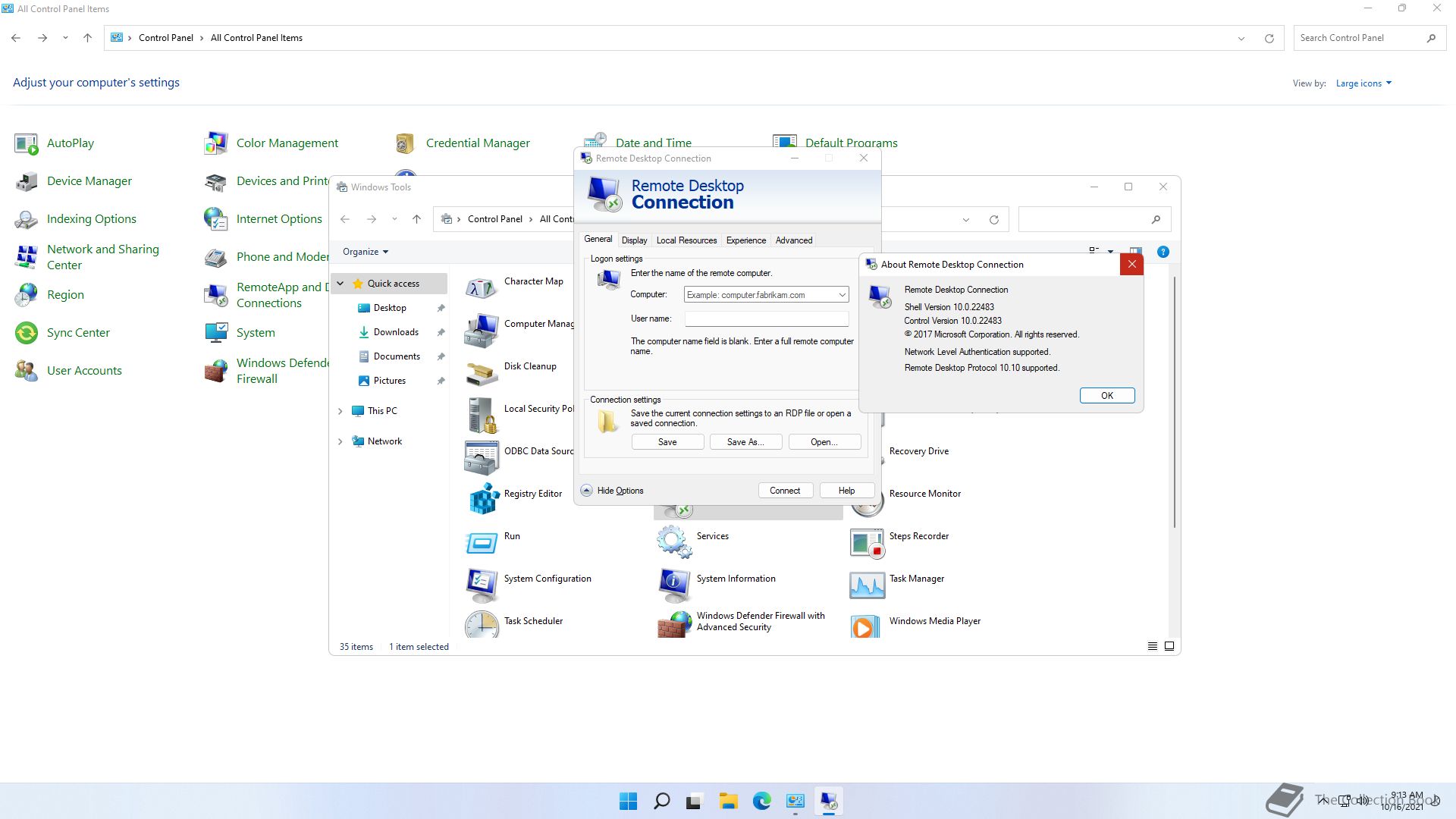Switch to the Display tab
1456x819 pixels.
pos(635,240)
